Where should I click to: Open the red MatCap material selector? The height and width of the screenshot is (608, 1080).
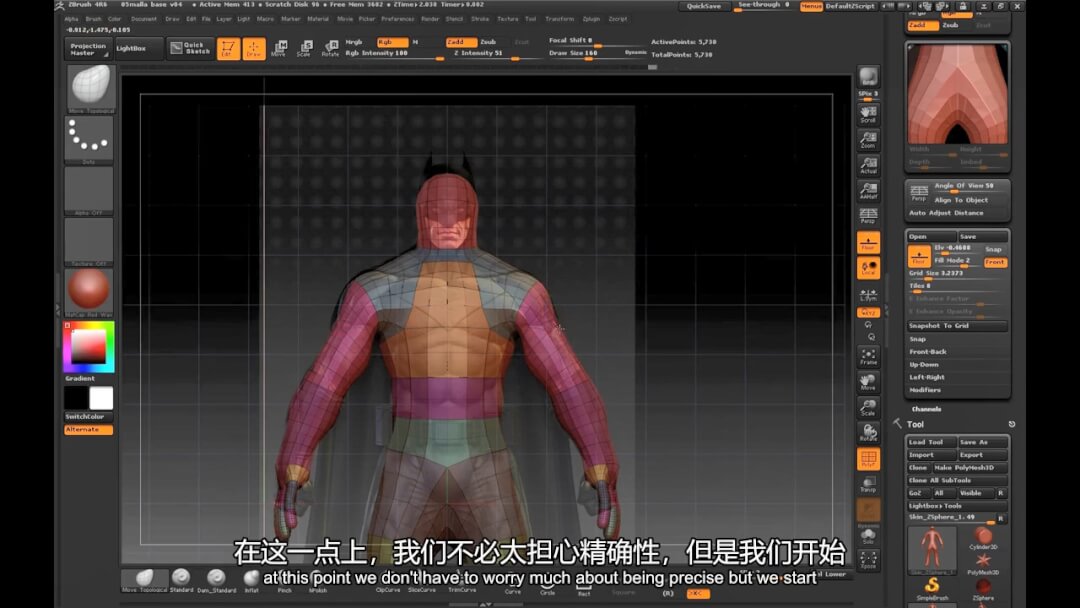pos(90,293)
